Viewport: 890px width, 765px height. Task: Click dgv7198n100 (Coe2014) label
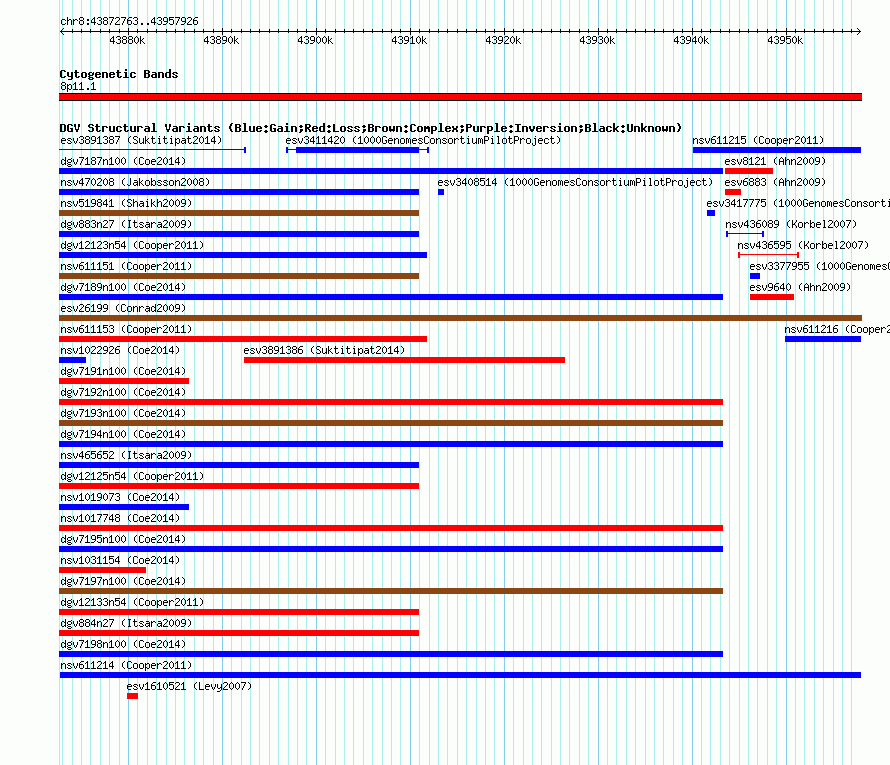pyautogui.click(x=123, y=644)
